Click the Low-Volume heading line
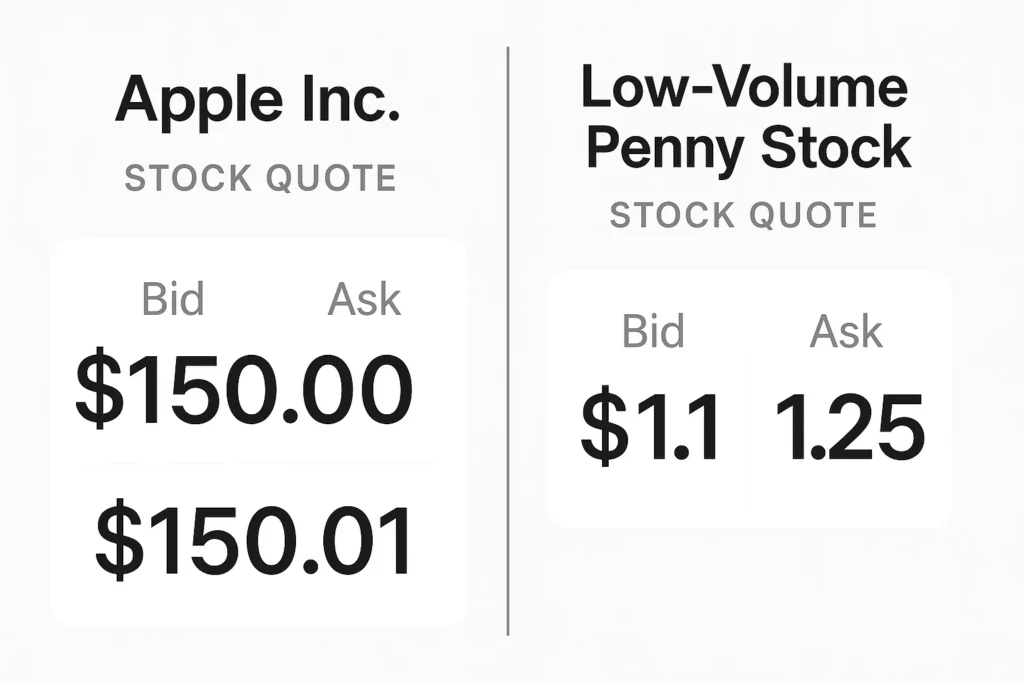Image resolution: width=1024 pixels, height=683 pixels. tap(744, 88)
